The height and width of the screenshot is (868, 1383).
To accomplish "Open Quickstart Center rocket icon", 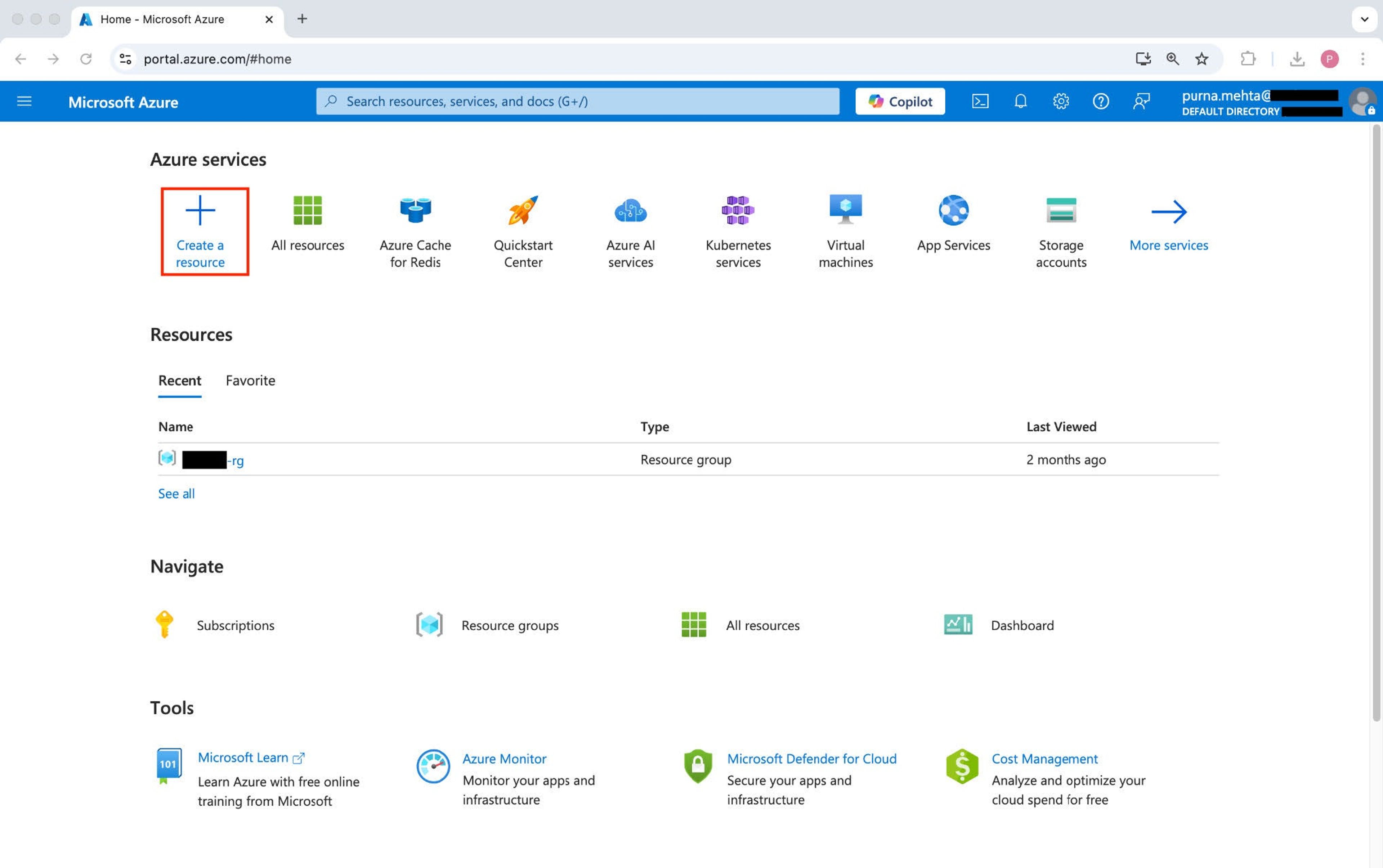I will coord(523,210).
